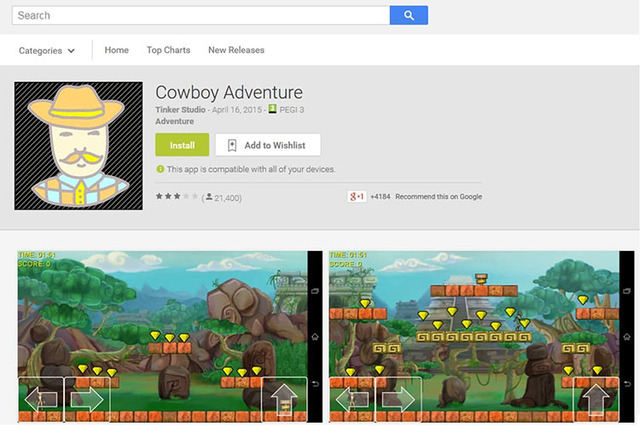Click the PEGI 3 rating icon

(272, 109)
